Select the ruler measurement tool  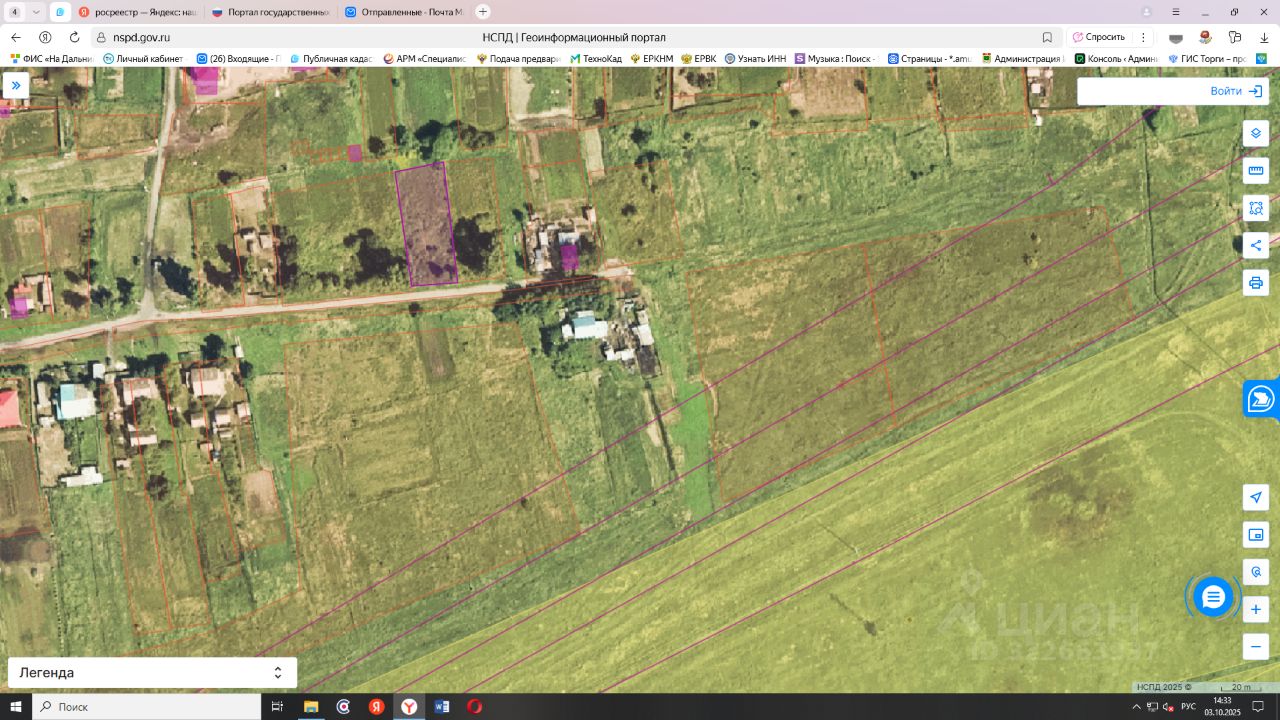[1256, 171]
